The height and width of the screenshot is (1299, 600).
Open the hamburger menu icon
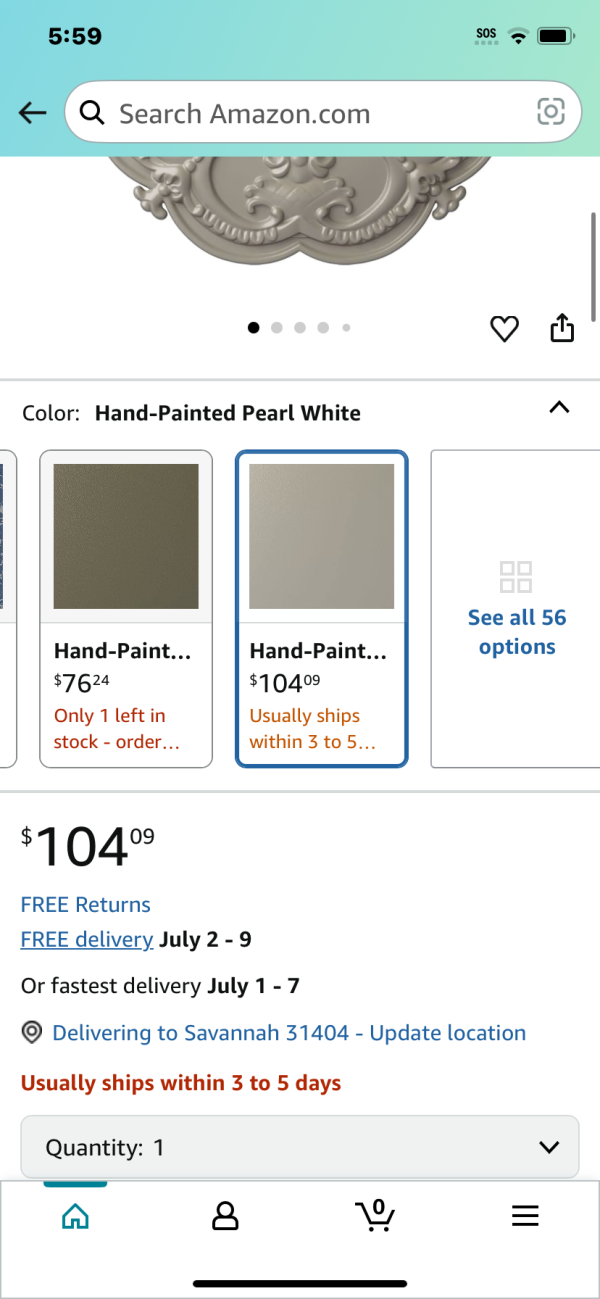coord(525,1215)
